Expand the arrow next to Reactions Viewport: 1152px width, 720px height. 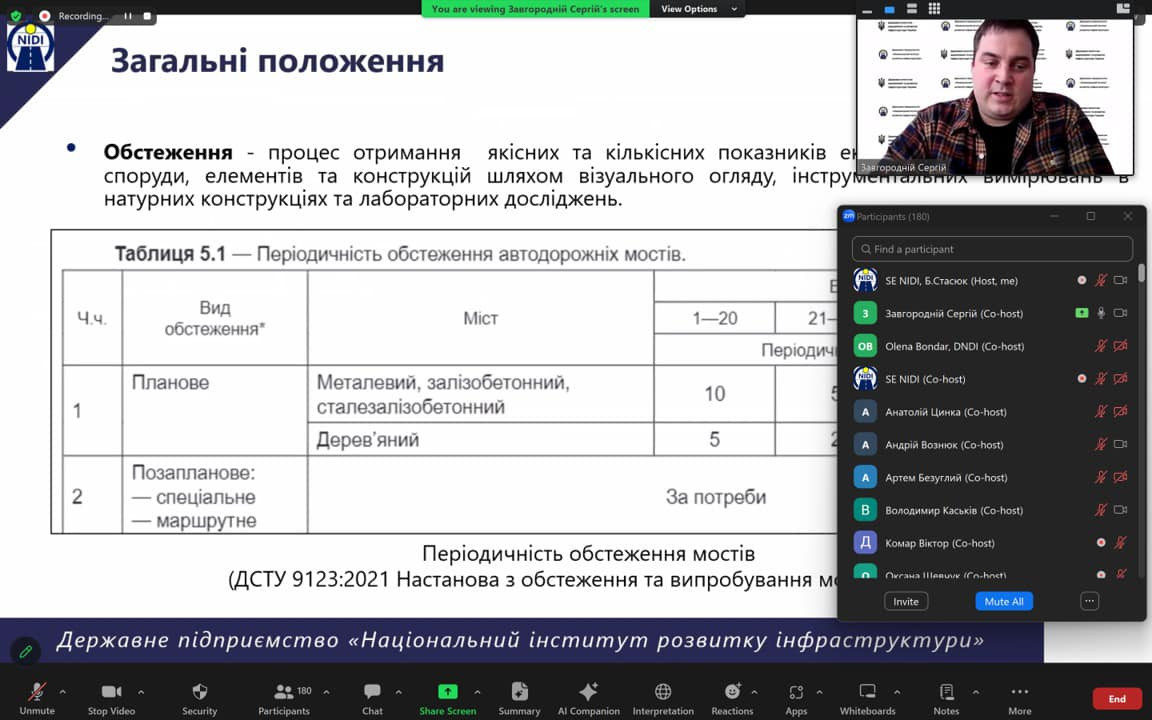pos(765,691)
